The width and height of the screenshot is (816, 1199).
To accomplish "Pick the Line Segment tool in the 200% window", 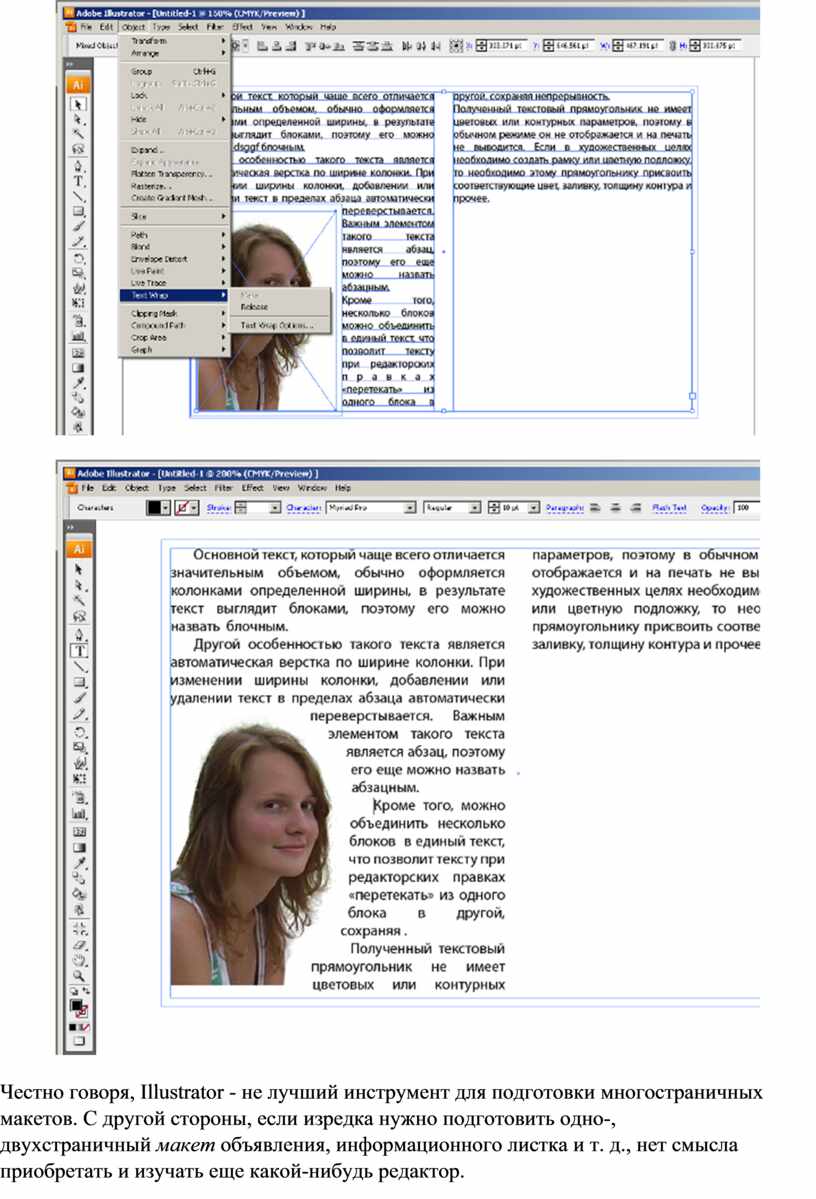I will (79, 667).
